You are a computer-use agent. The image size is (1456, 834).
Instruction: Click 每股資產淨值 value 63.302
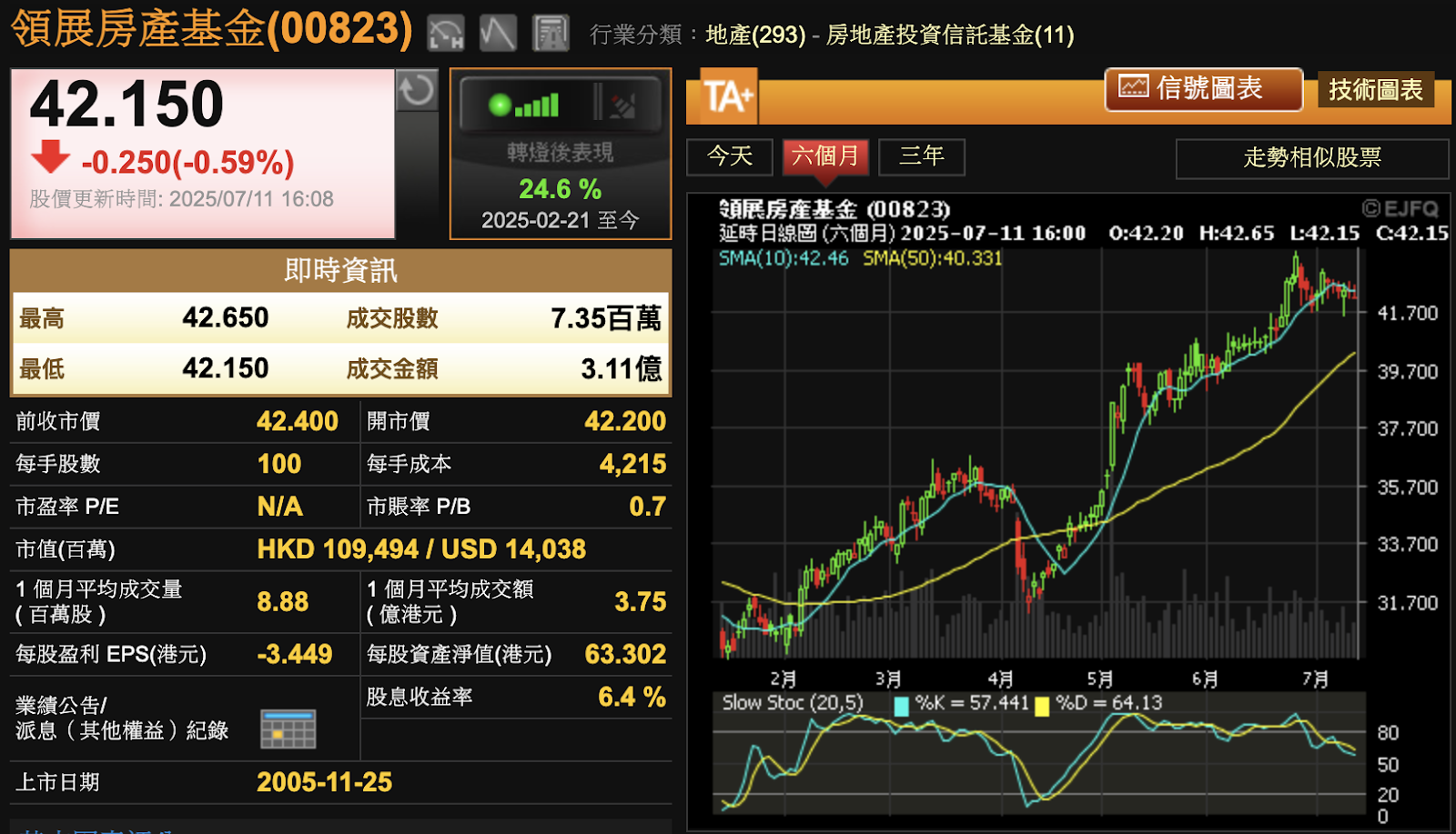(x=625, y=654)
